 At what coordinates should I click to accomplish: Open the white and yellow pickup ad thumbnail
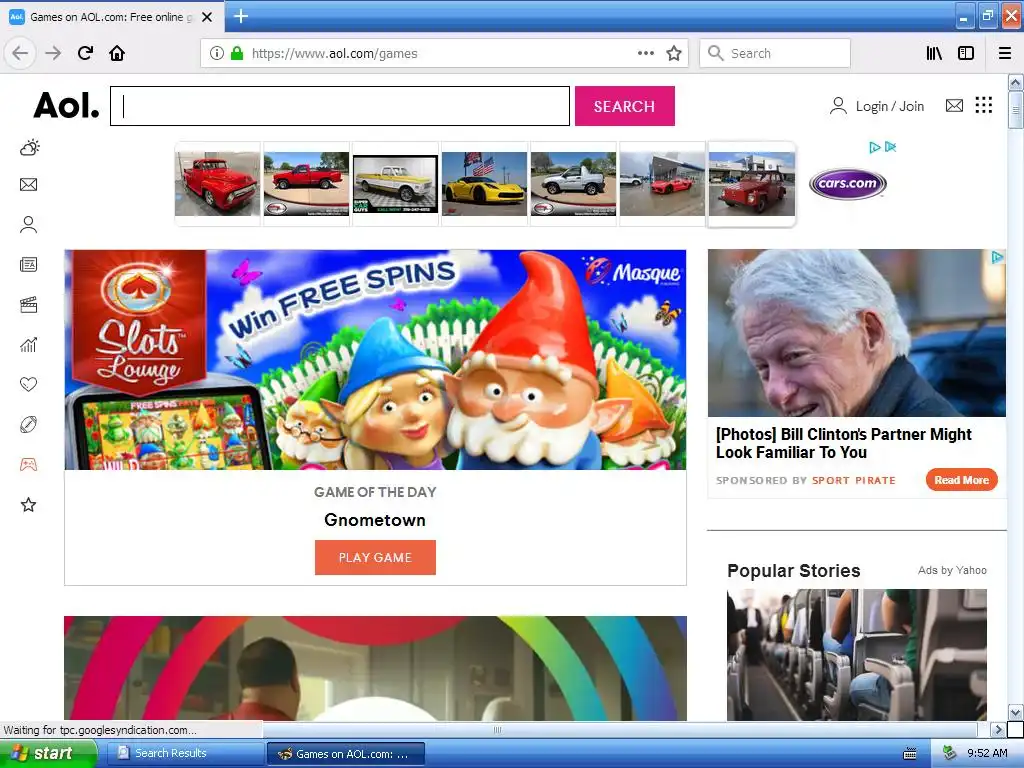[395, 184]
